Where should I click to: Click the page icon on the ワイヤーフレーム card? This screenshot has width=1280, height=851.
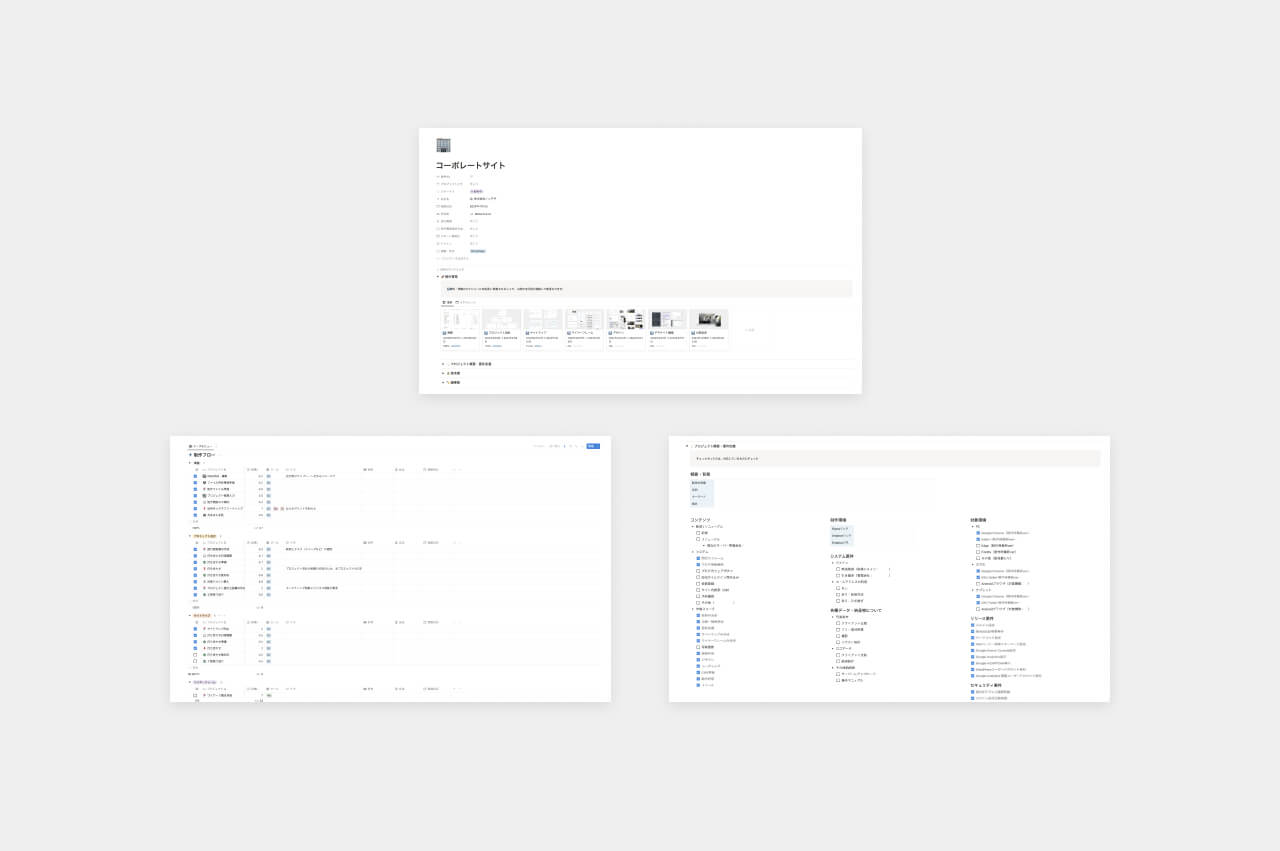tap(569, 332)
